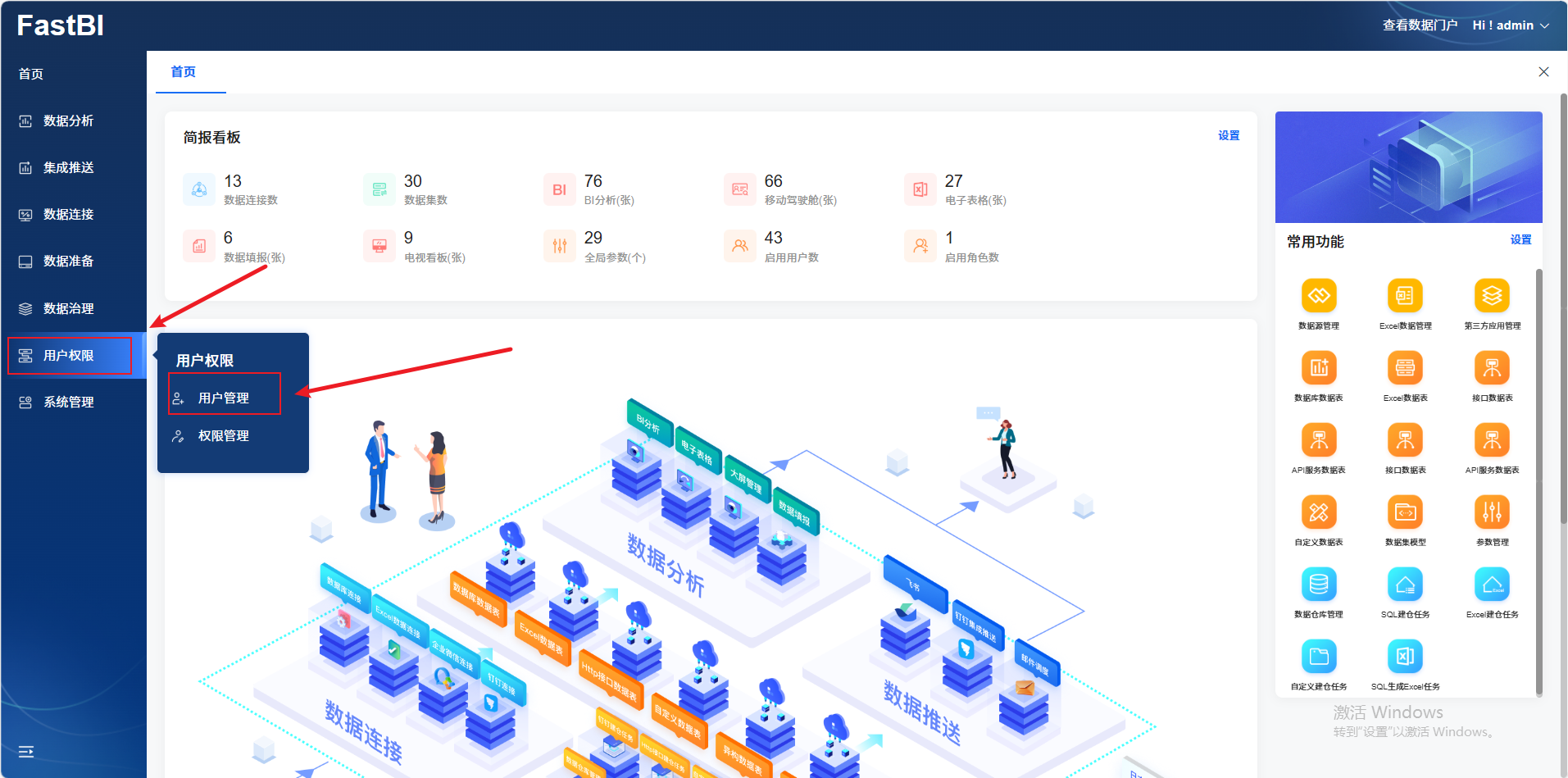This screenshot has width=1568, height=778.
Task: Switch to the 首页 tab
Action: [183, 72]
